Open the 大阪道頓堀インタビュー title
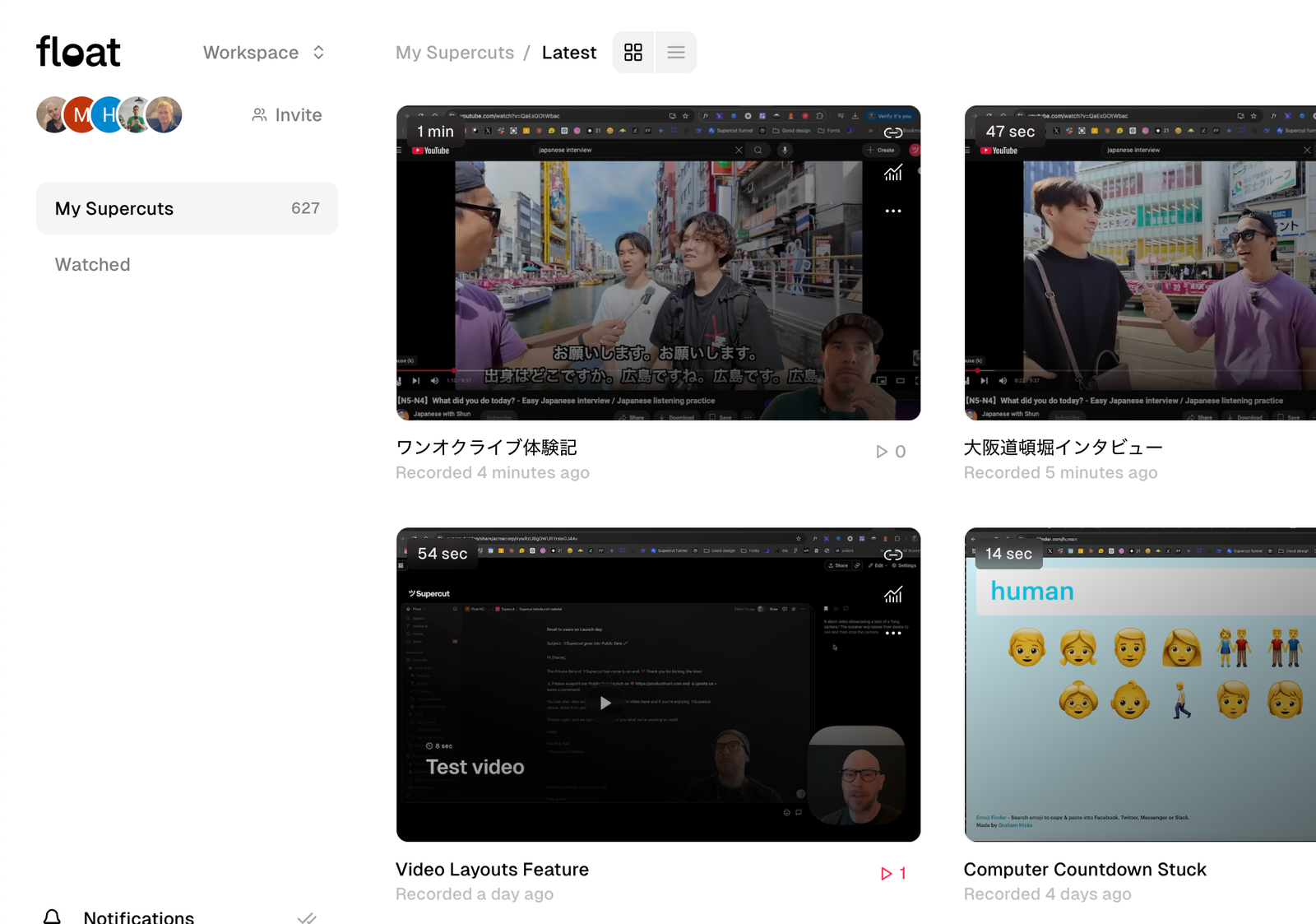This screenshot has width=1316, height=924. coord(1063,448)
